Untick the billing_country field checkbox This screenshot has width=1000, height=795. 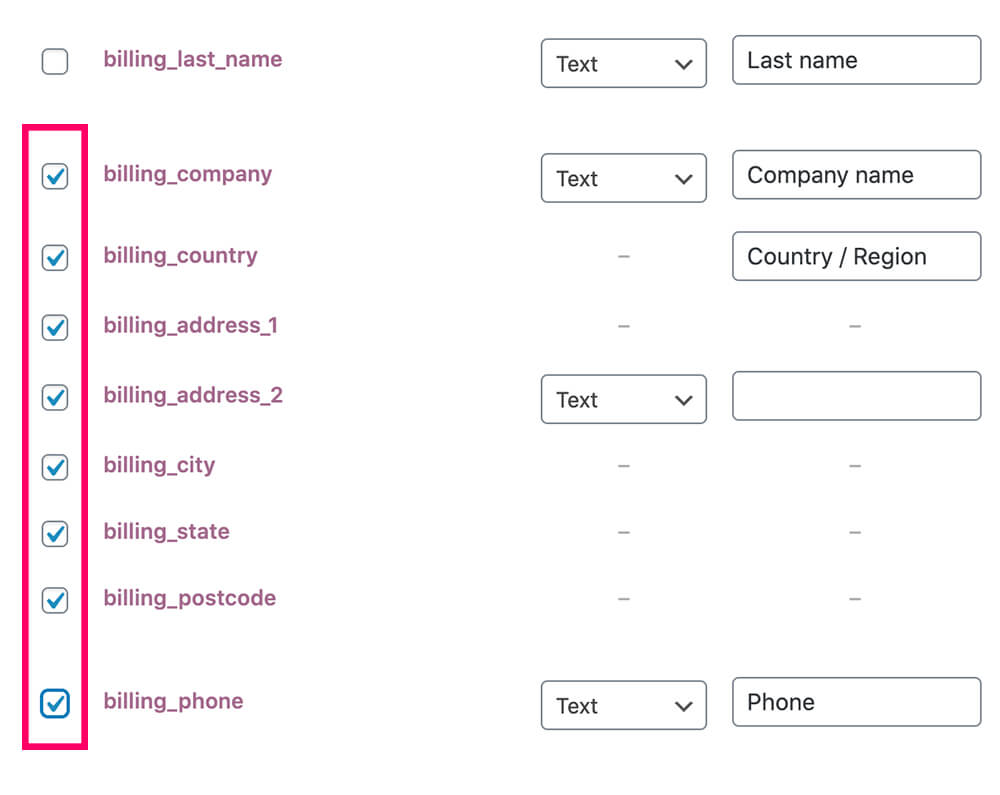55,258
